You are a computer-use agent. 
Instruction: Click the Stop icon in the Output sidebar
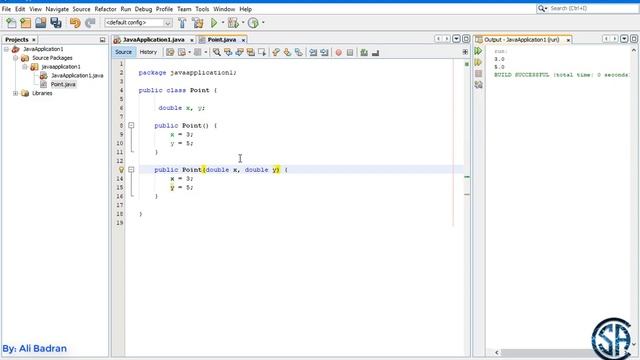[x=478, y=73]
